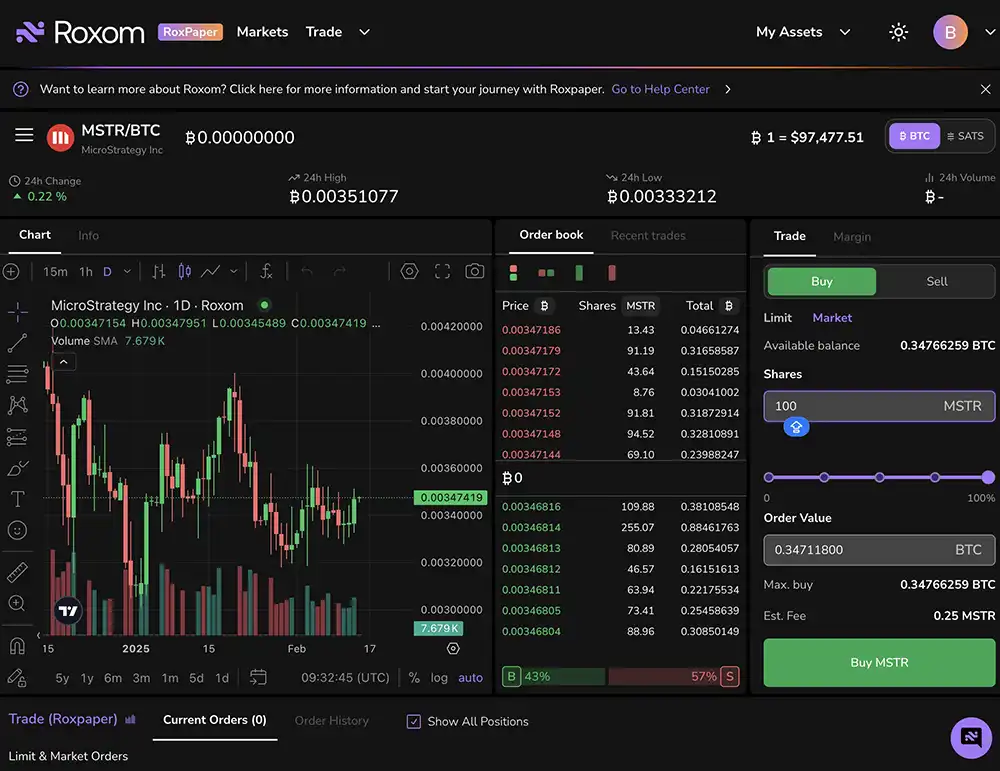Open the go-to-date calendar icon

[x=258, y=677]
